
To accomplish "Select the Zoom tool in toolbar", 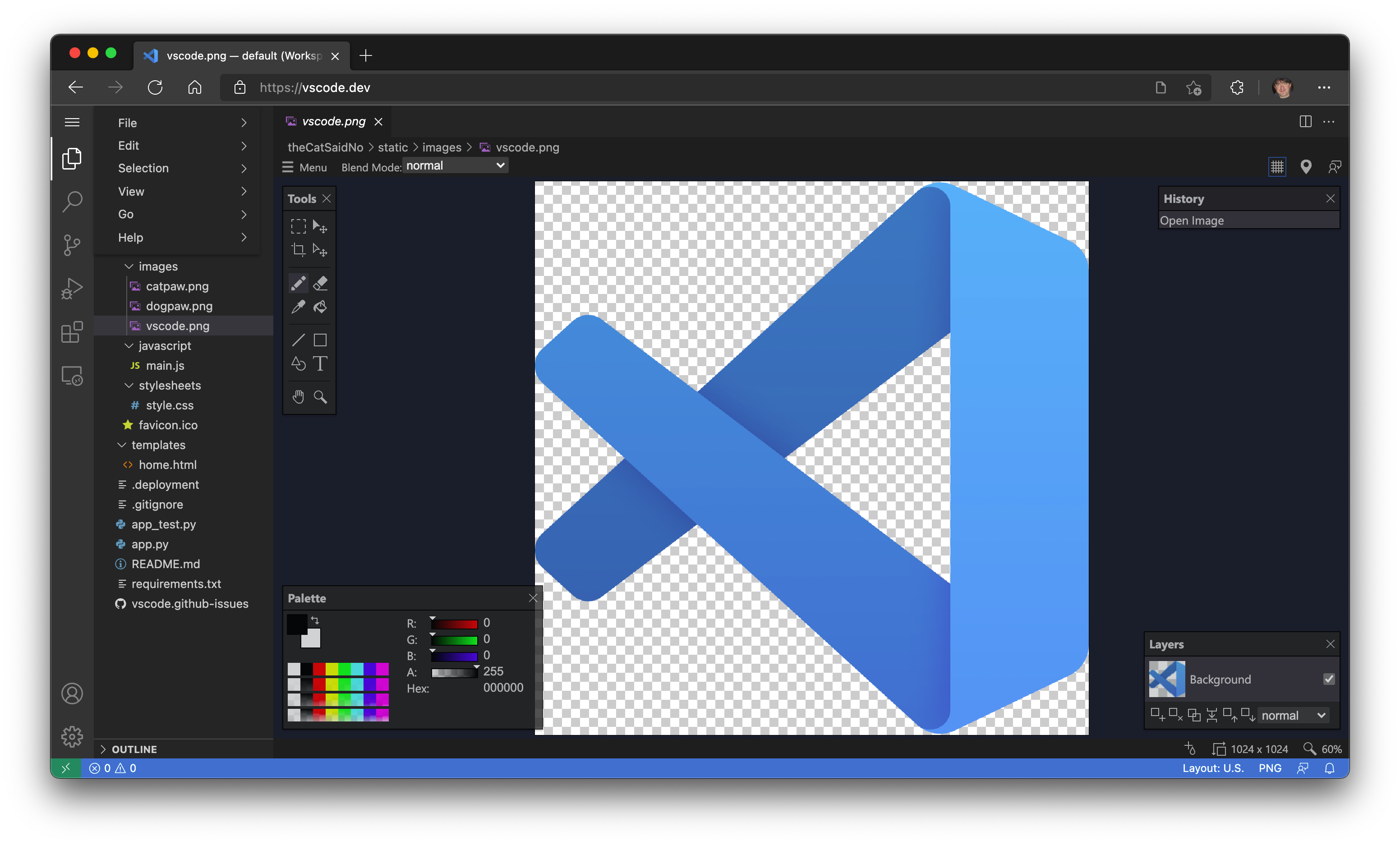I will pos(320,397).
